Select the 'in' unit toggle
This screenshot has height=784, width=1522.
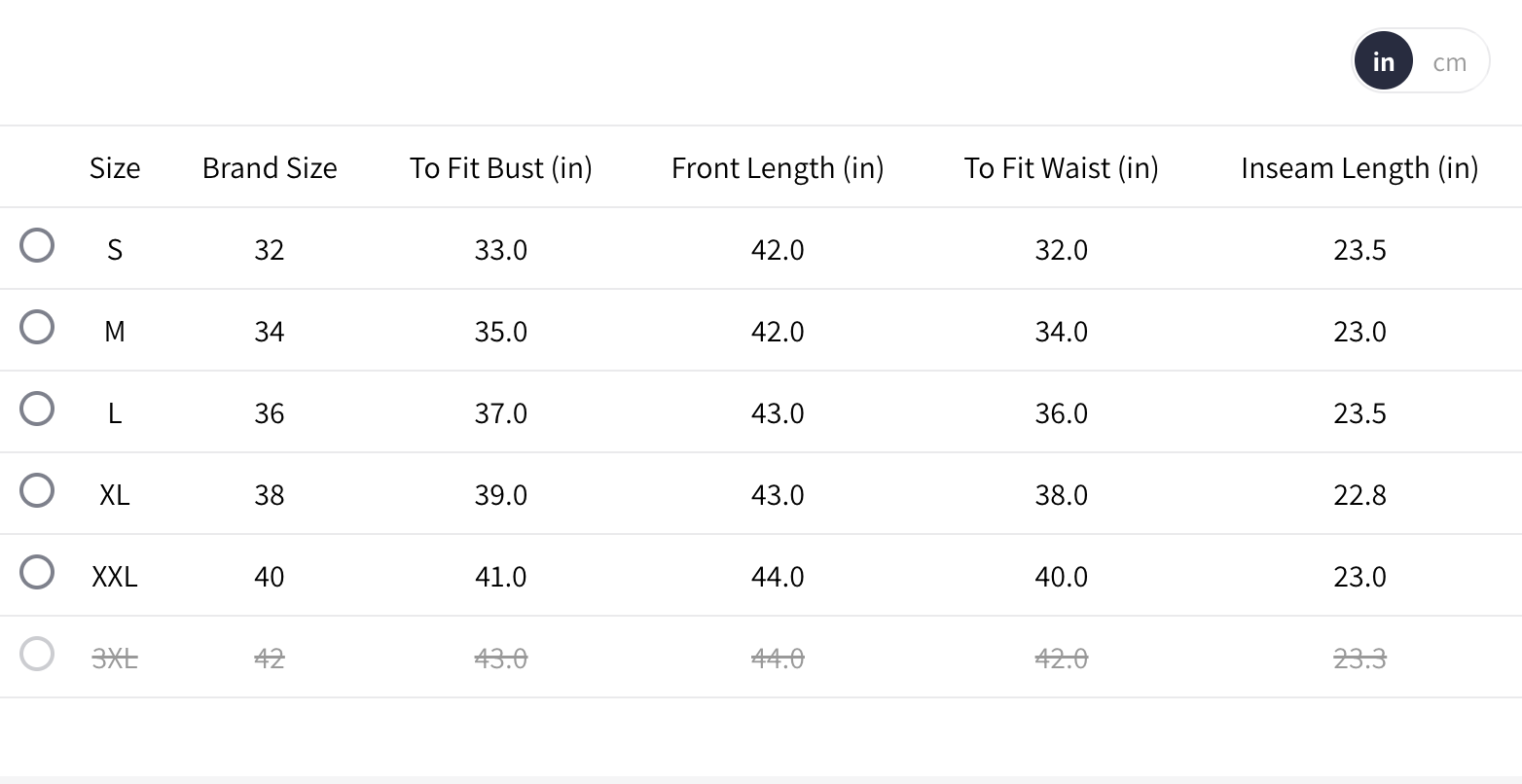(1383, 62)
